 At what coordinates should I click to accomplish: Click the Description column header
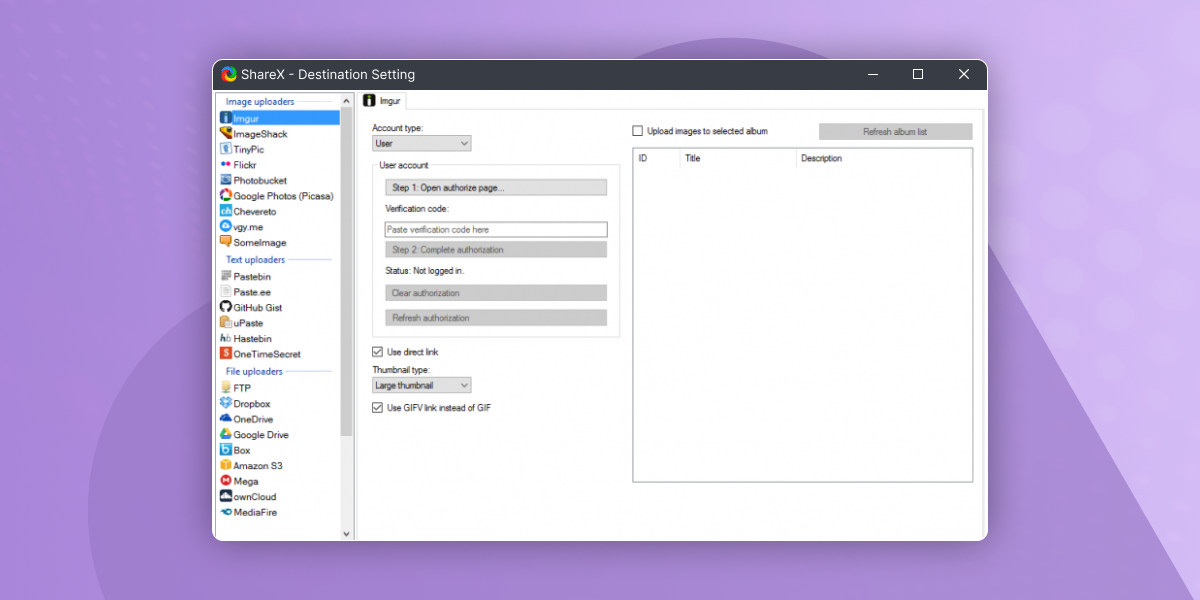884,158
